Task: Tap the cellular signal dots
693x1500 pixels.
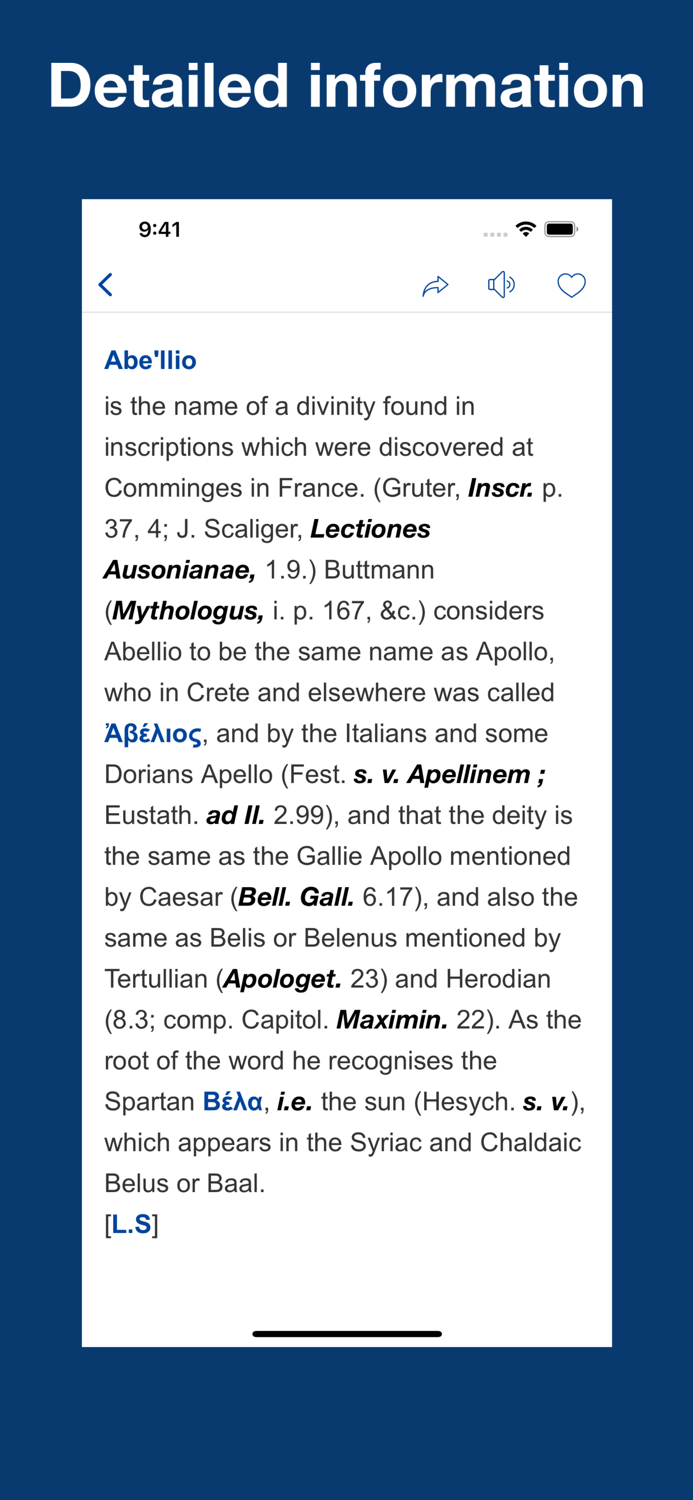Action: coord(494,231)
